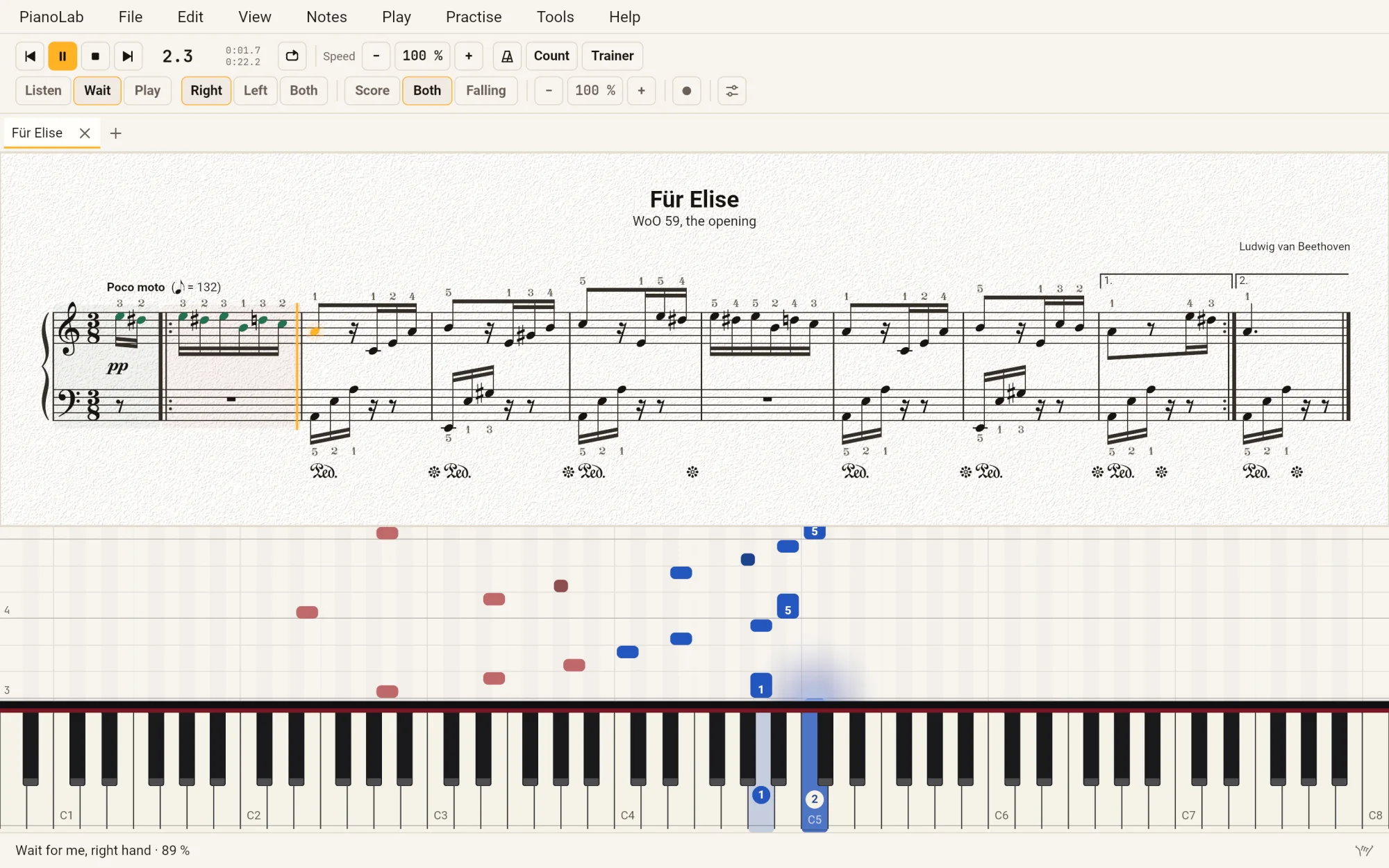Select Both hands practice
1389x868 pixels.
tap(303, 91)
